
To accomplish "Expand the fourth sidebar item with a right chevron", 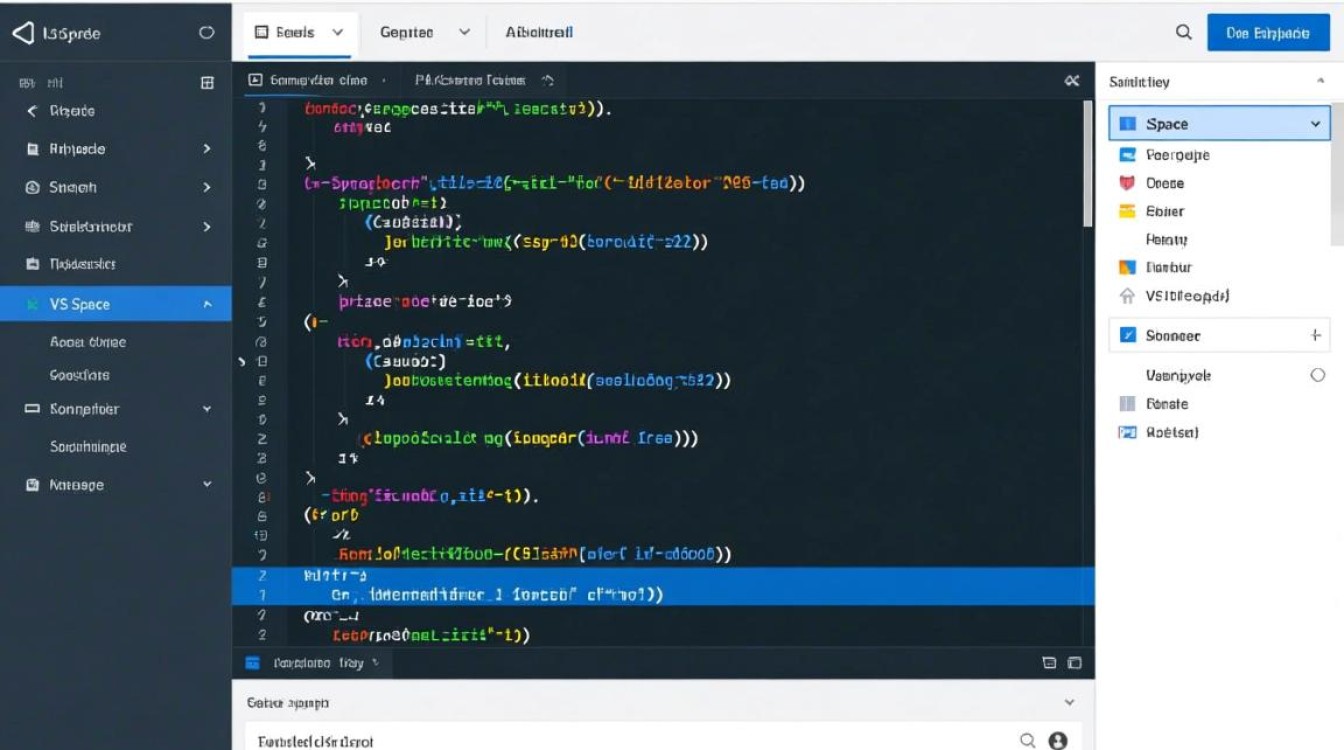I will [x=207, y=227].
